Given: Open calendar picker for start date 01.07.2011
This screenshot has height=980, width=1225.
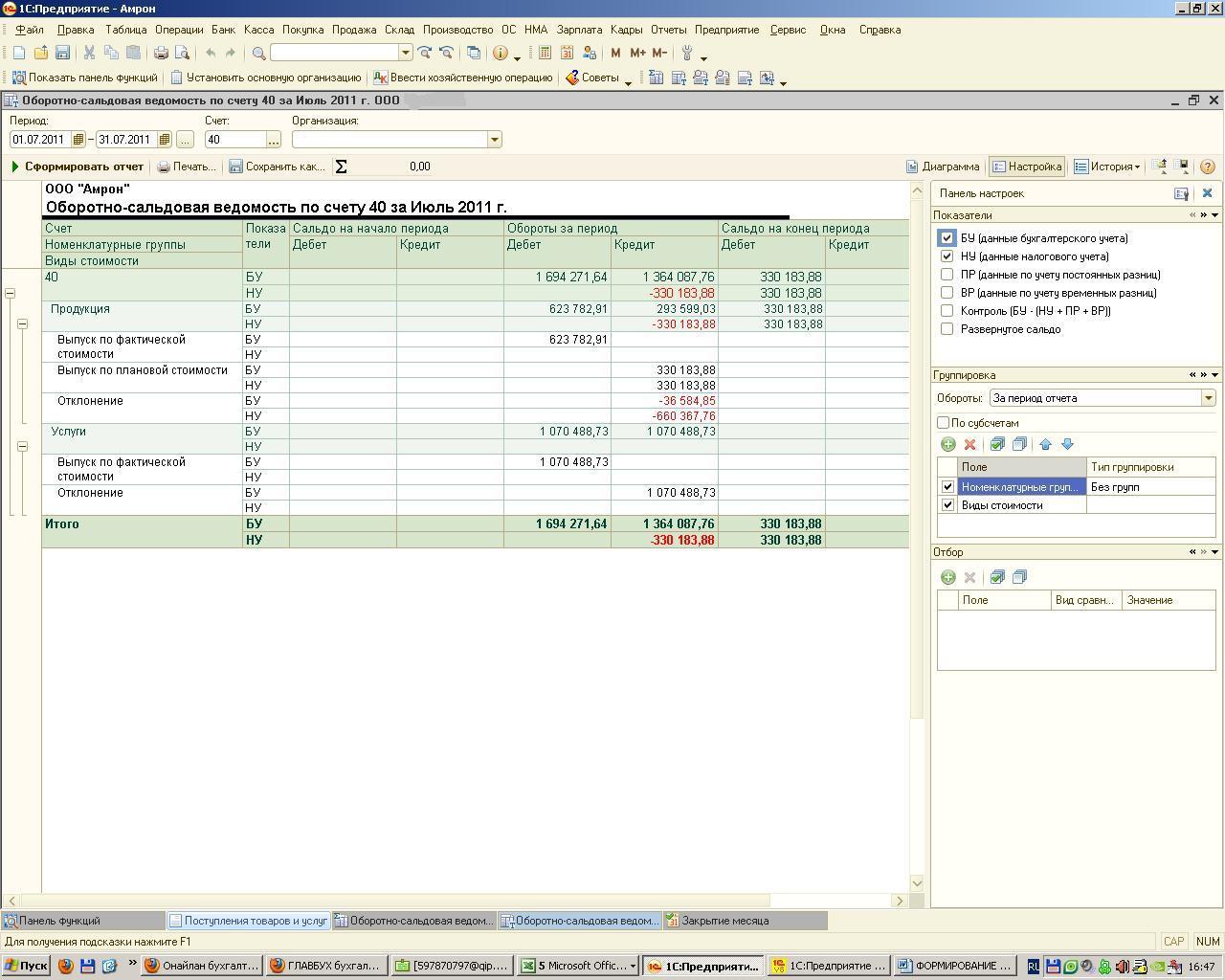Looking at the screenshot, I should (78, 140).
